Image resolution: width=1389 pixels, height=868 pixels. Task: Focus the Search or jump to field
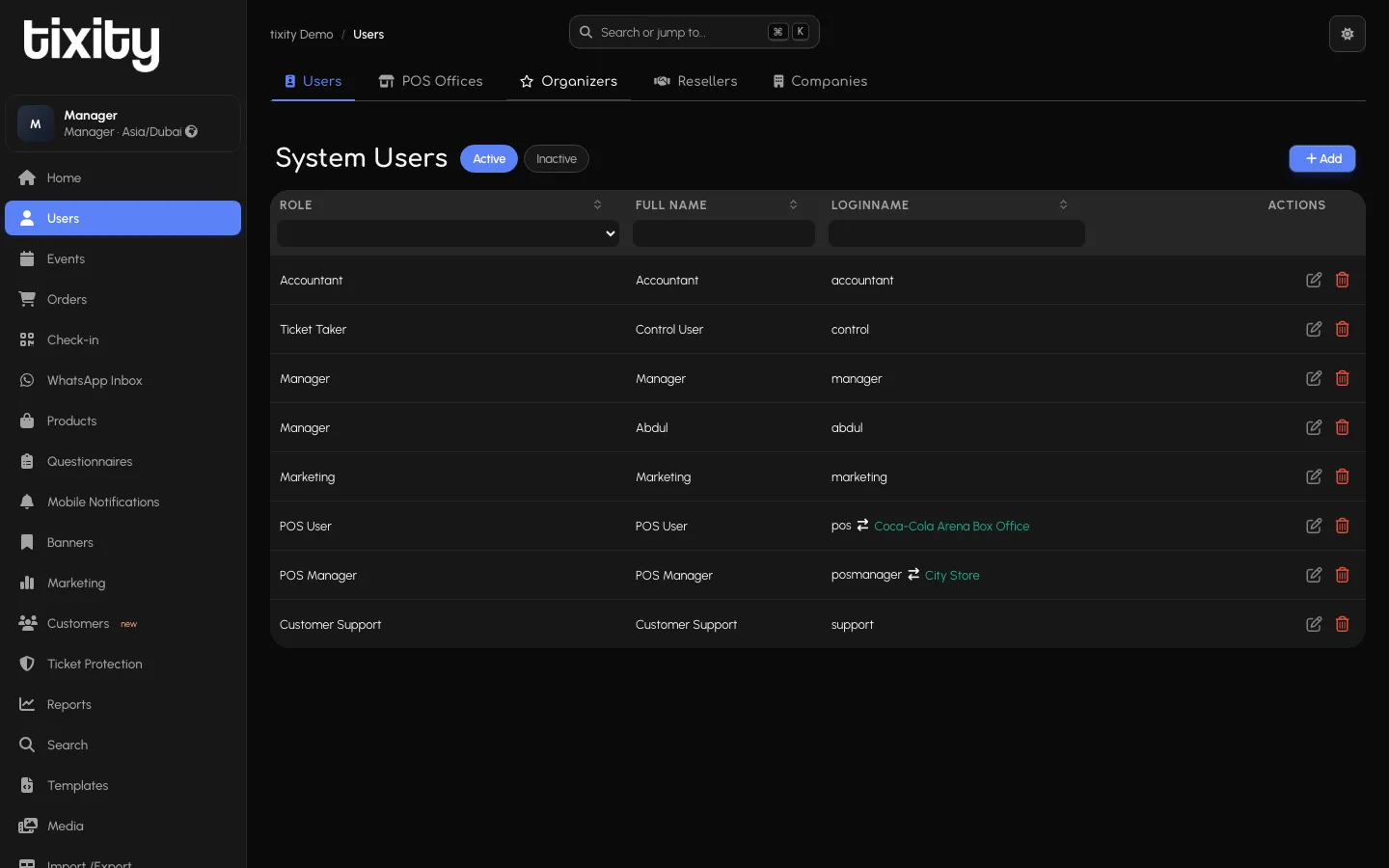694,32
